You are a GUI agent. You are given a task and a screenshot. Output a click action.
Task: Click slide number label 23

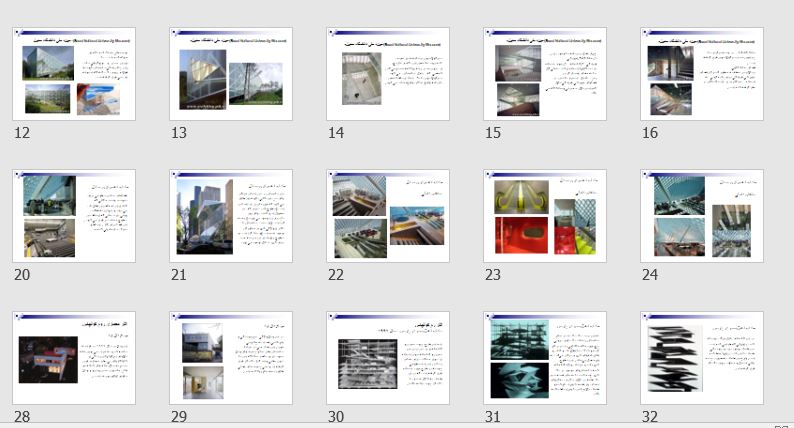click(x=493, y=275)
